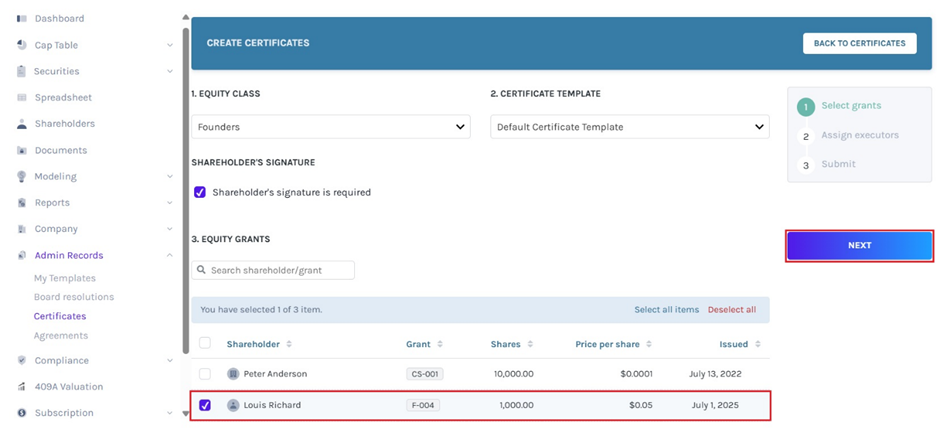Viewport: 940px width, 429px height.
Task: Click the Compliance shield icon
Action: click(22, 360)
